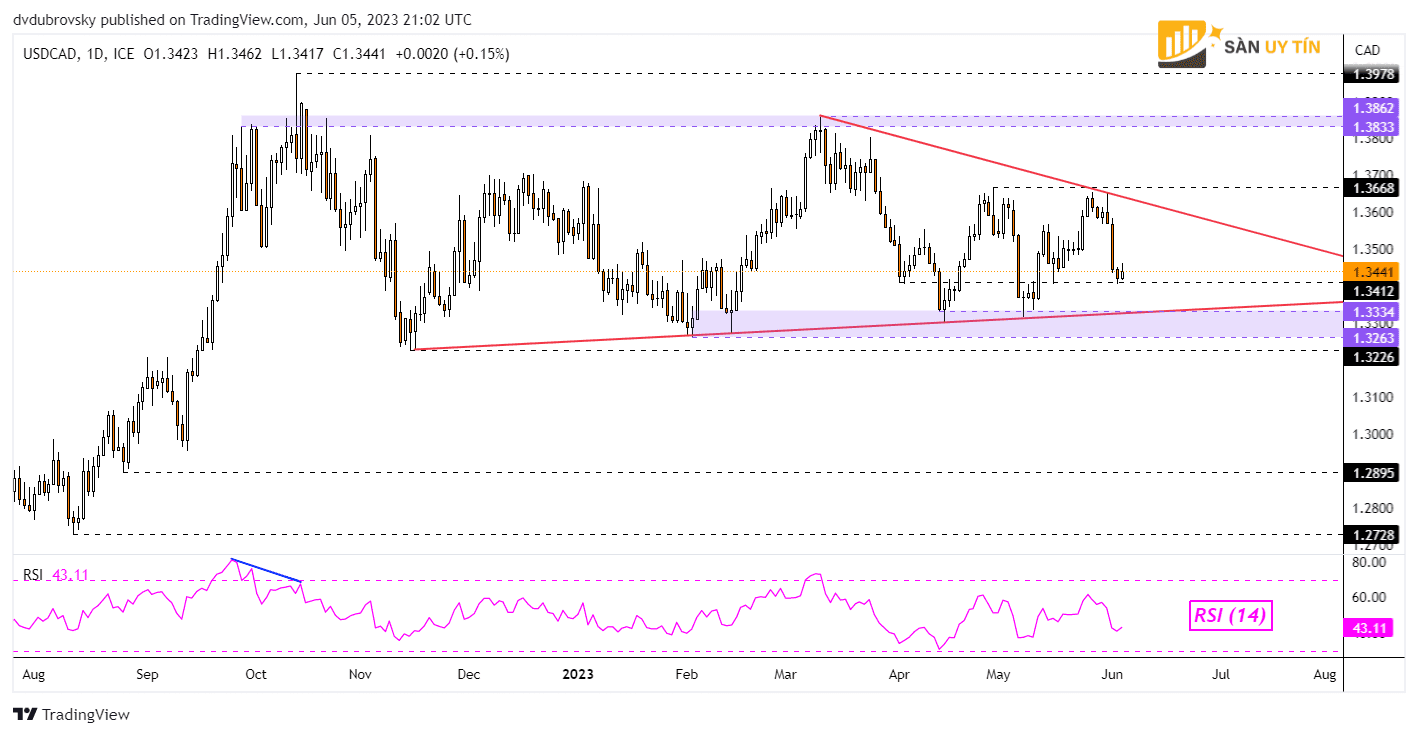1418x736 pixels.
Task: Click the orange 1.3441 current price label
Action: point(1369,271)
